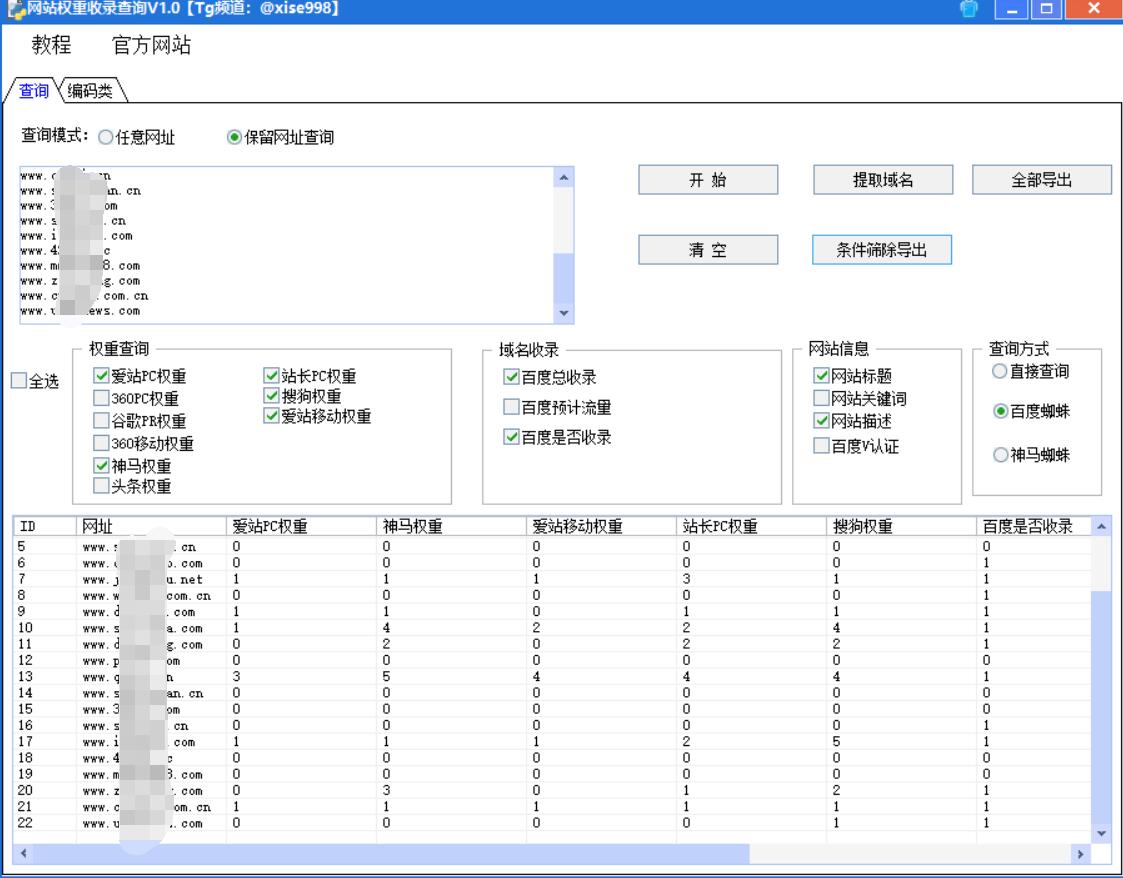The height and width of the screenshot is (878, 1123).
Task: Click the 网址 column header
Action: point(151,526)
